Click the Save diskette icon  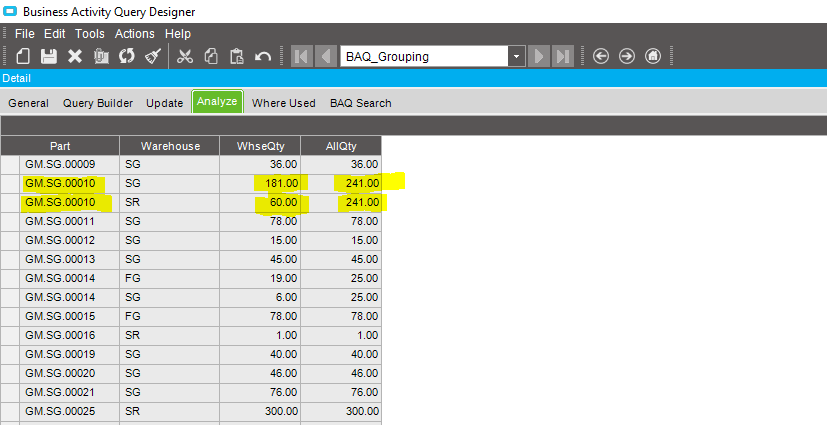(x=49, y=56)
